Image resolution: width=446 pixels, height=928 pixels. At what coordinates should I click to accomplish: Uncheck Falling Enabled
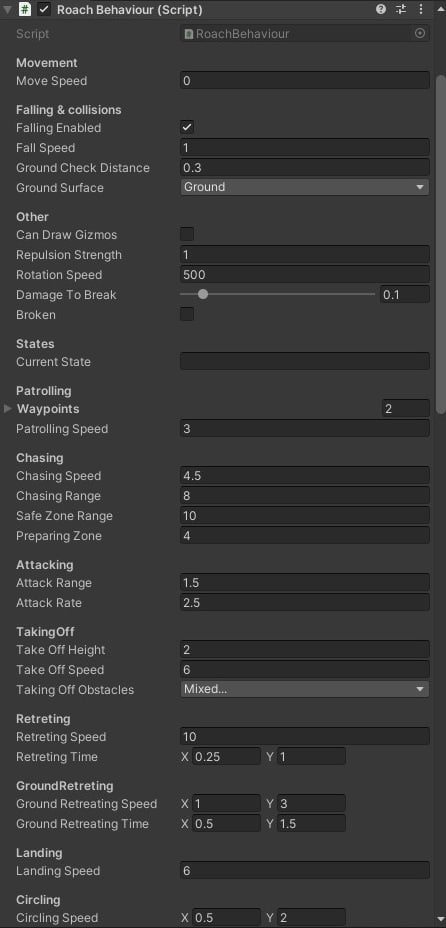click(x=187, y=127)
